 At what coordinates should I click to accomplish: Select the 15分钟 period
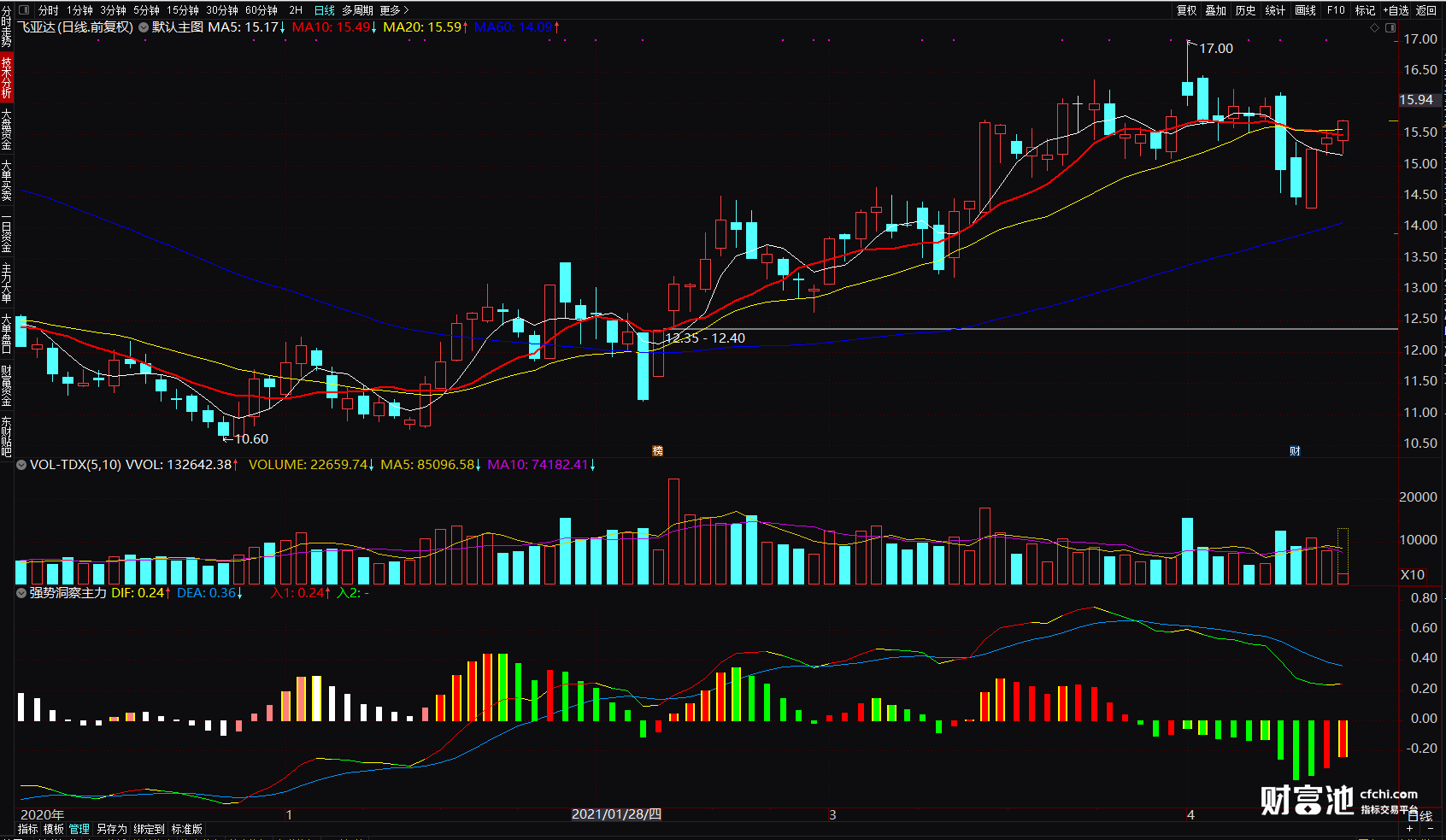click(x=183, y=10)
